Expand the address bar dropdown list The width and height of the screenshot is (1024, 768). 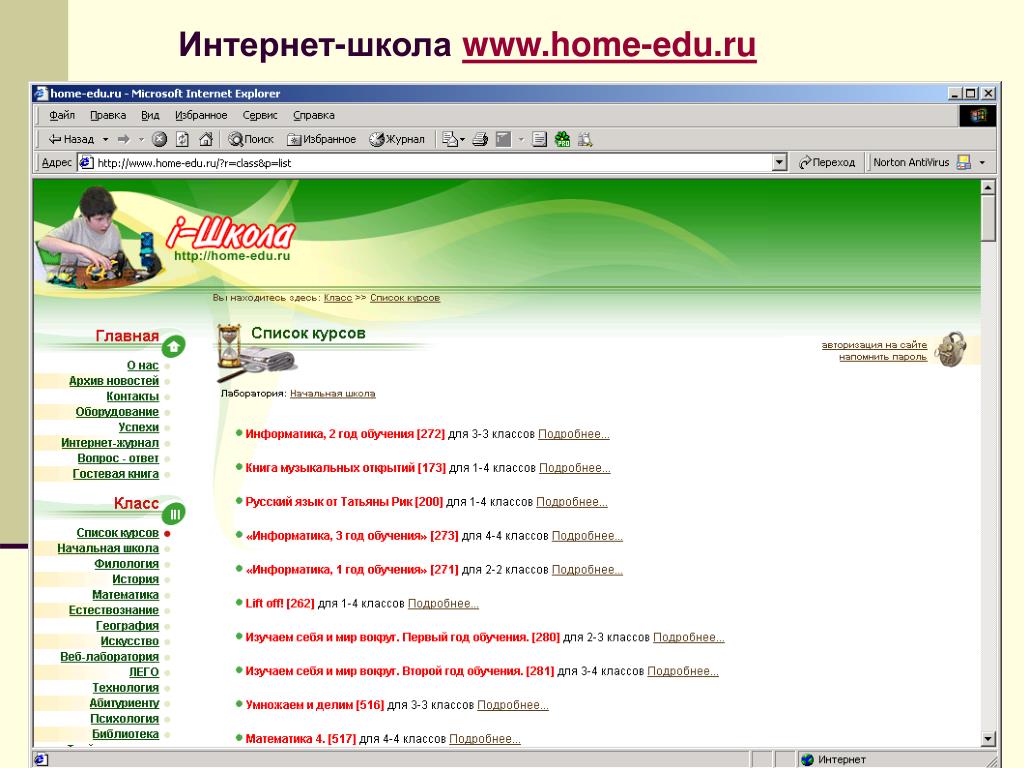tap(779, 163)
